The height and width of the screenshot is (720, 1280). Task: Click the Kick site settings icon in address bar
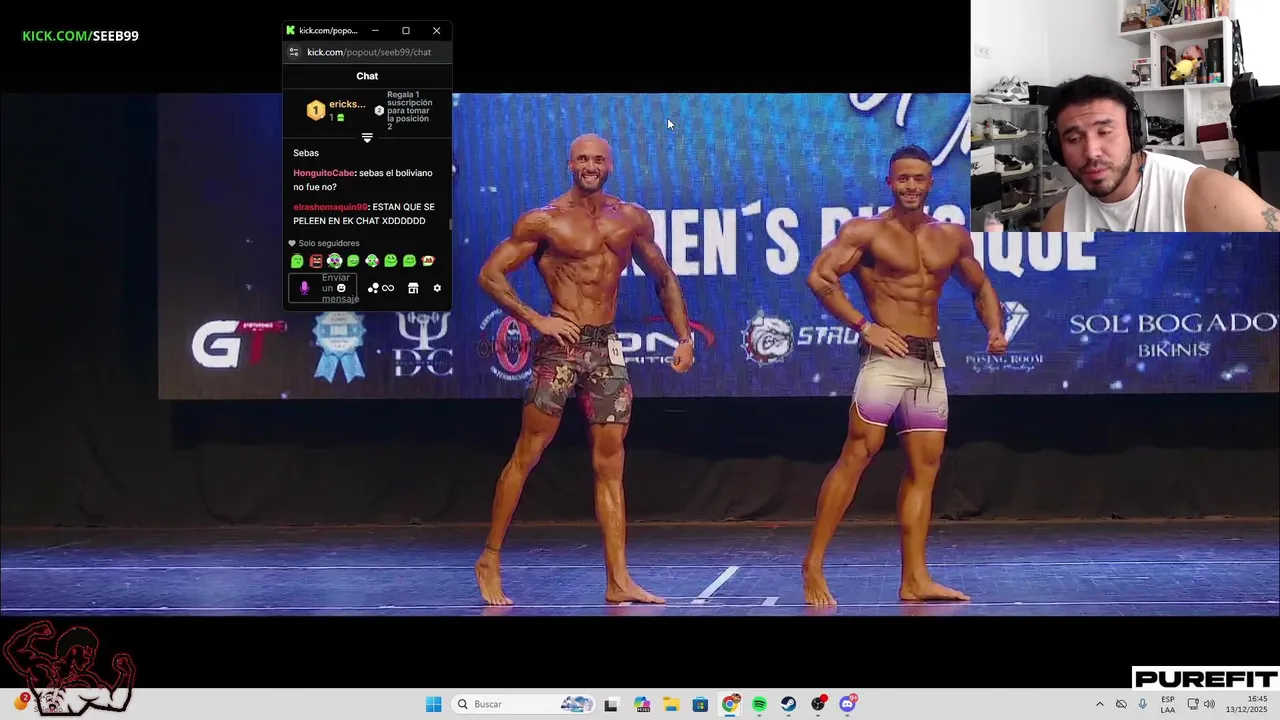tap(294, 52)
